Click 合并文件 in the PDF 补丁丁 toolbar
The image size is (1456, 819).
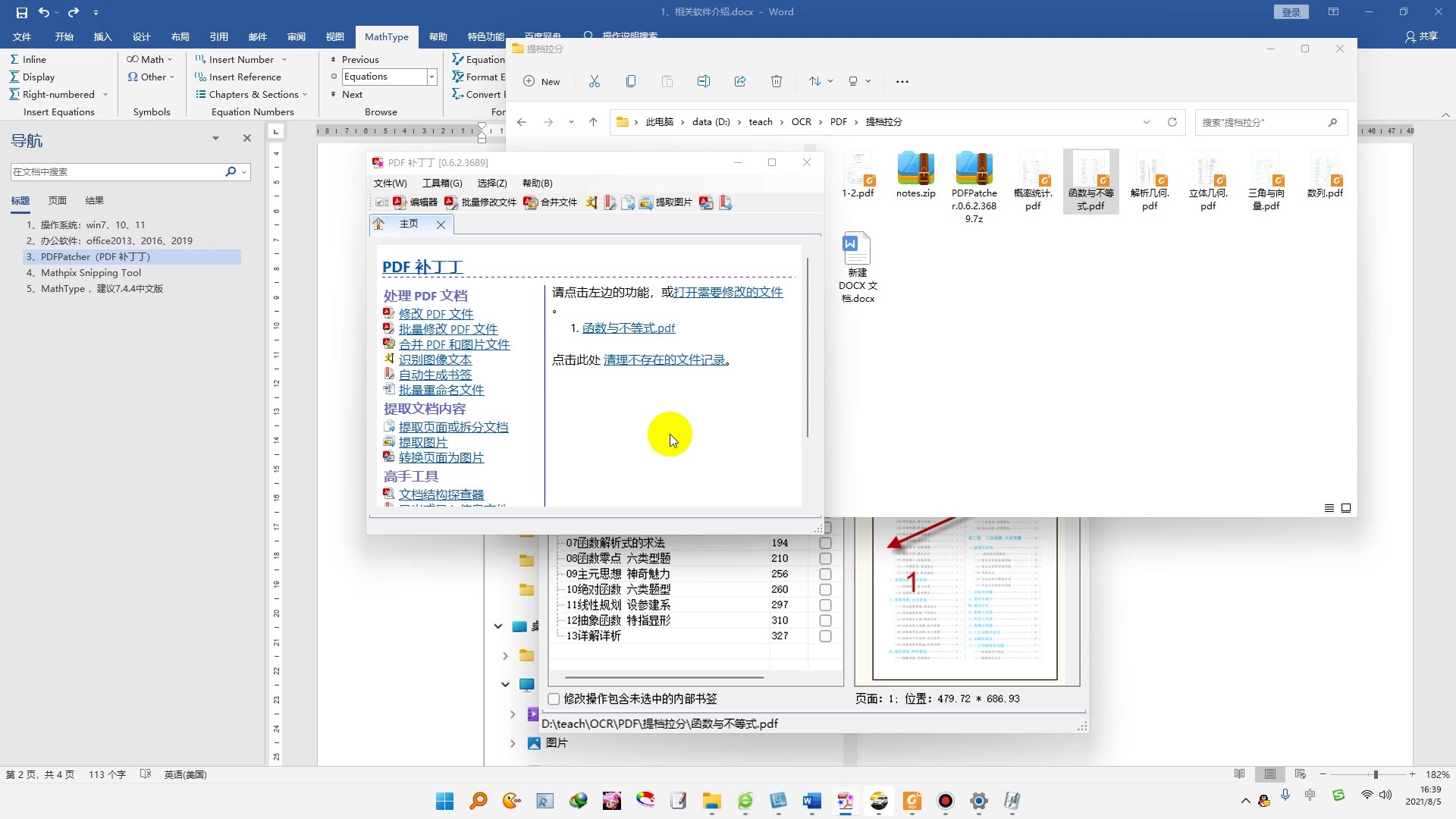click(551, 202)
